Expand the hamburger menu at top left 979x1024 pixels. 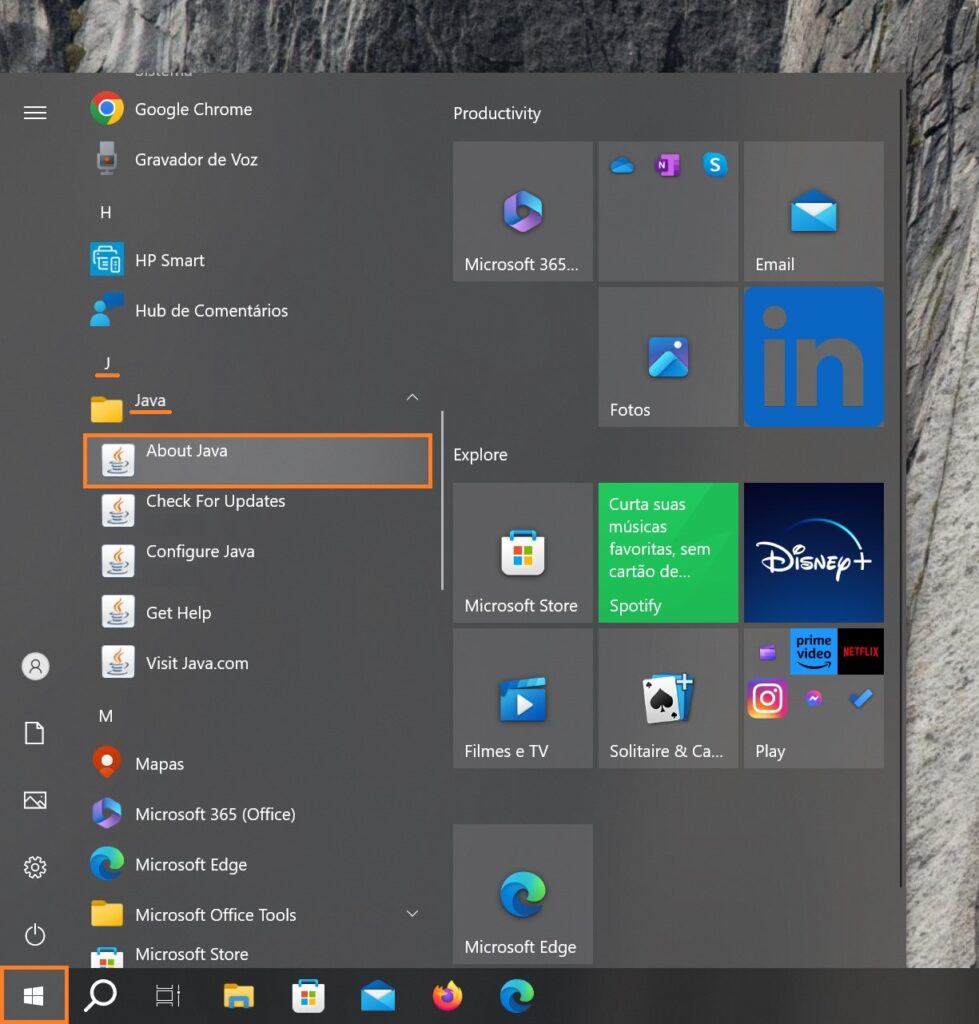35,113
